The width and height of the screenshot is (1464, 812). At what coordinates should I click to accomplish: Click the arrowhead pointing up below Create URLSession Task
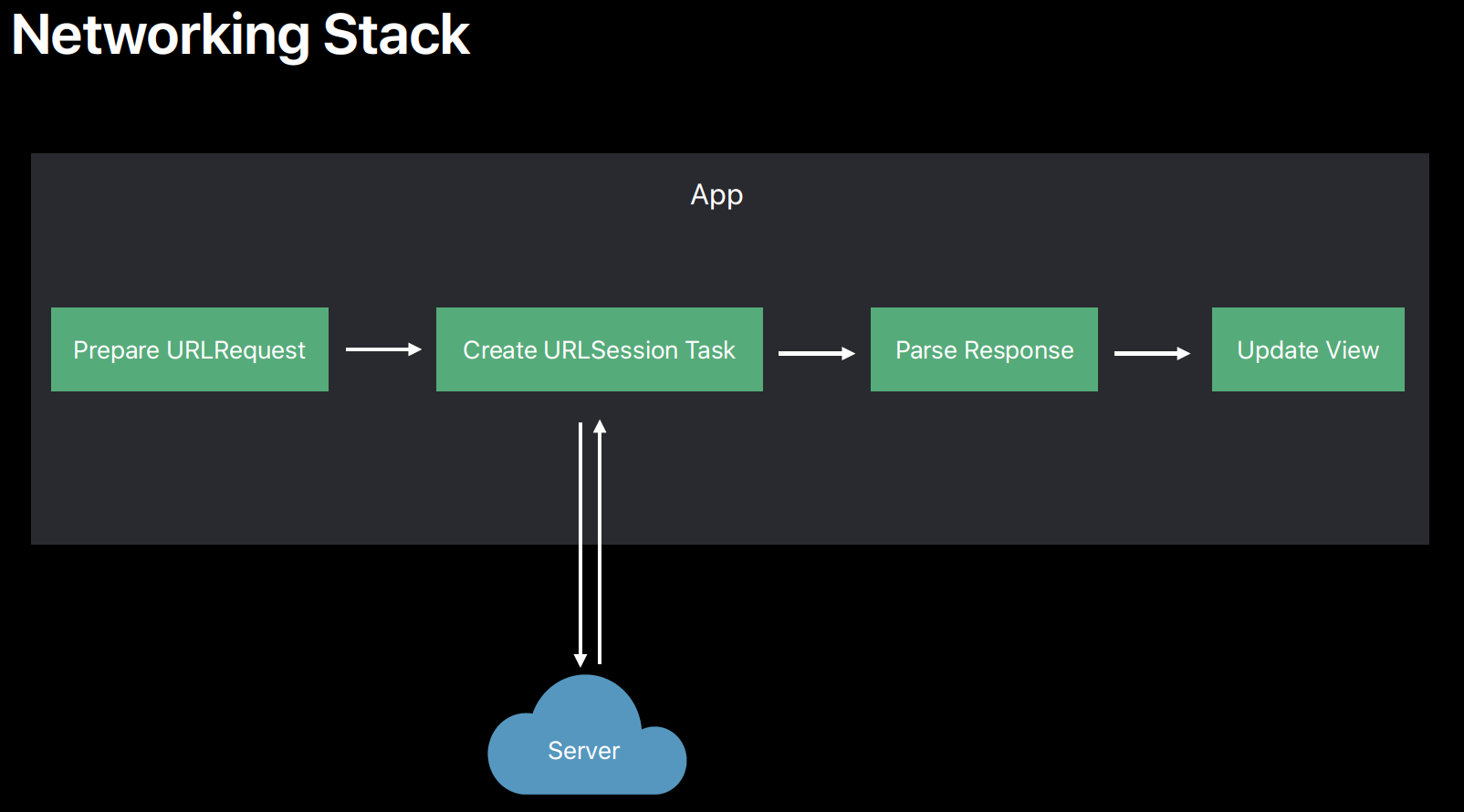600,426
